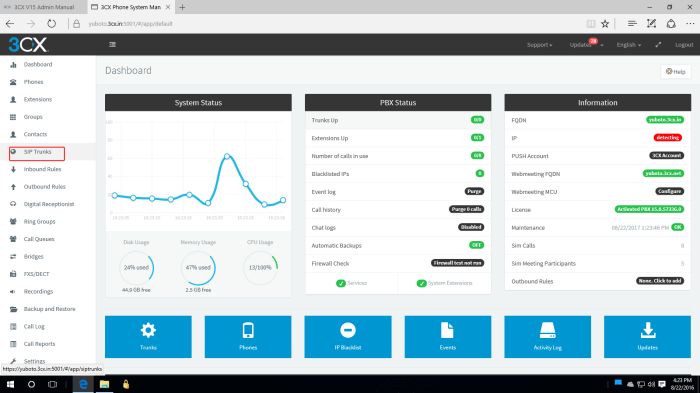700x393 pixels.
Task: Click None. Click to add badge
Action: pyautogui.click(x=660, y=281)
